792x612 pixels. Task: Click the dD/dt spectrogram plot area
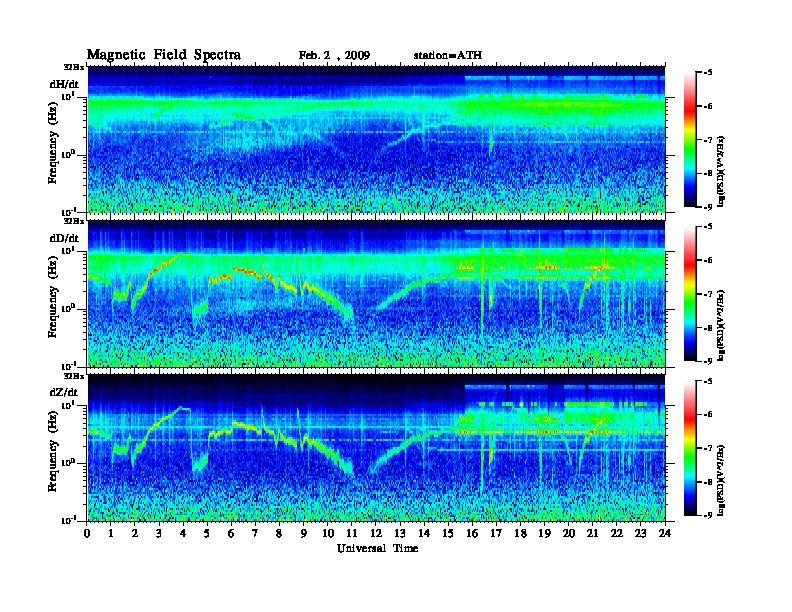(376, 294)
